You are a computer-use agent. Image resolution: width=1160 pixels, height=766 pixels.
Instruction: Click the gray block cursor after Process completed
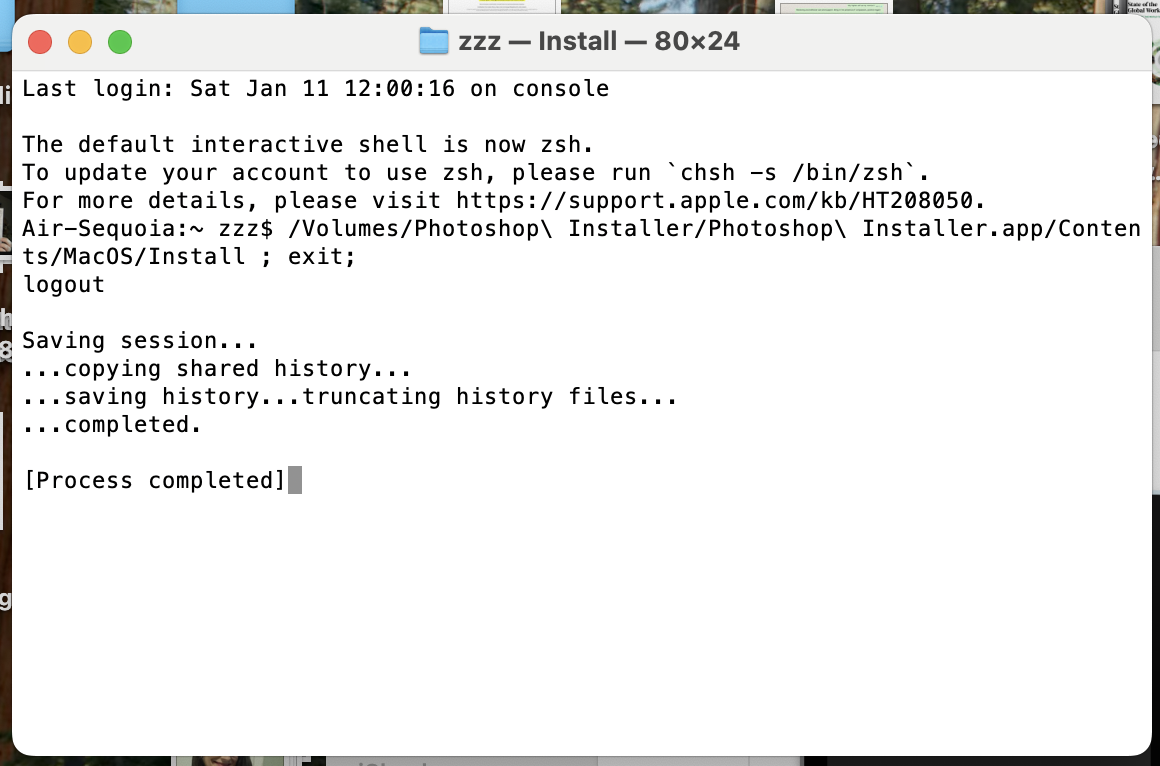[x=295, y=480]
